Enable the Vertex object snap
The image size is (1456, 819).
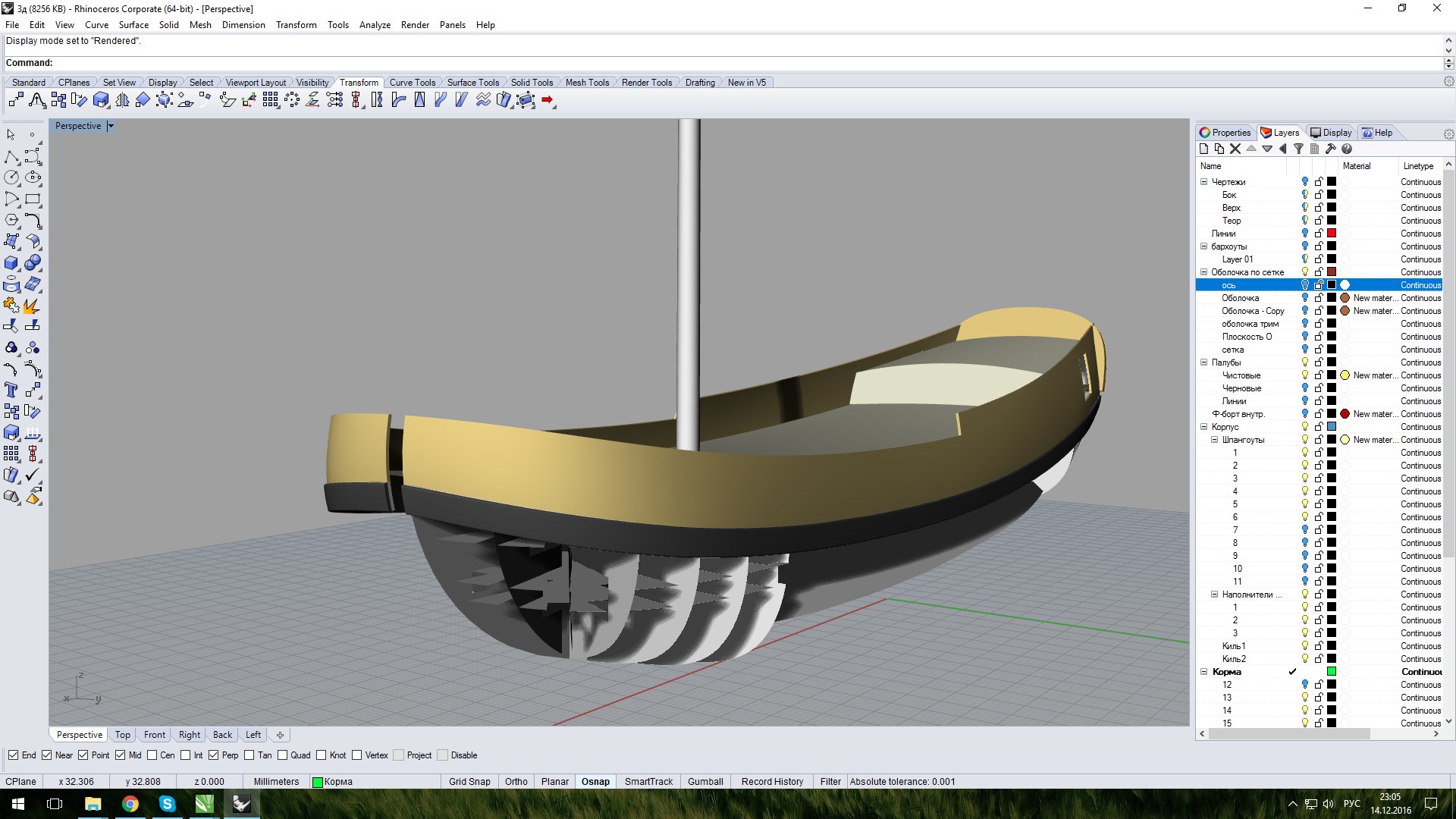tap(357, 755)
